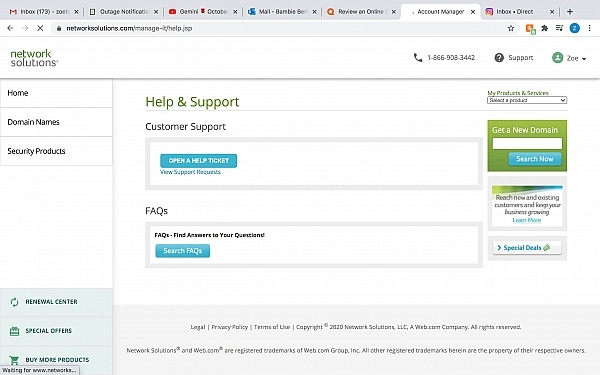Open the Buy More Products link
The height and width of the screenshot is (375, 600).
point(57,360)
